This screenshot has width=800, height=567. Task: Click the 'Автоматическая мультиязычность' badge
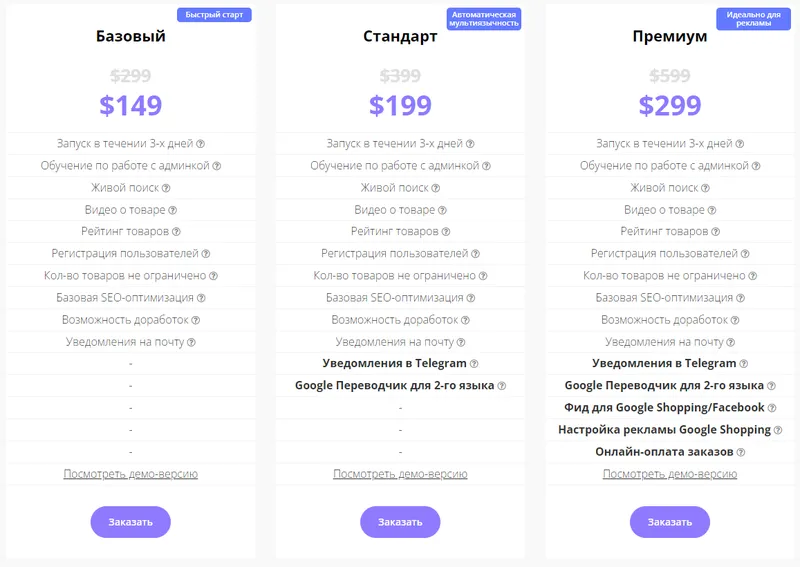(484, 19)
